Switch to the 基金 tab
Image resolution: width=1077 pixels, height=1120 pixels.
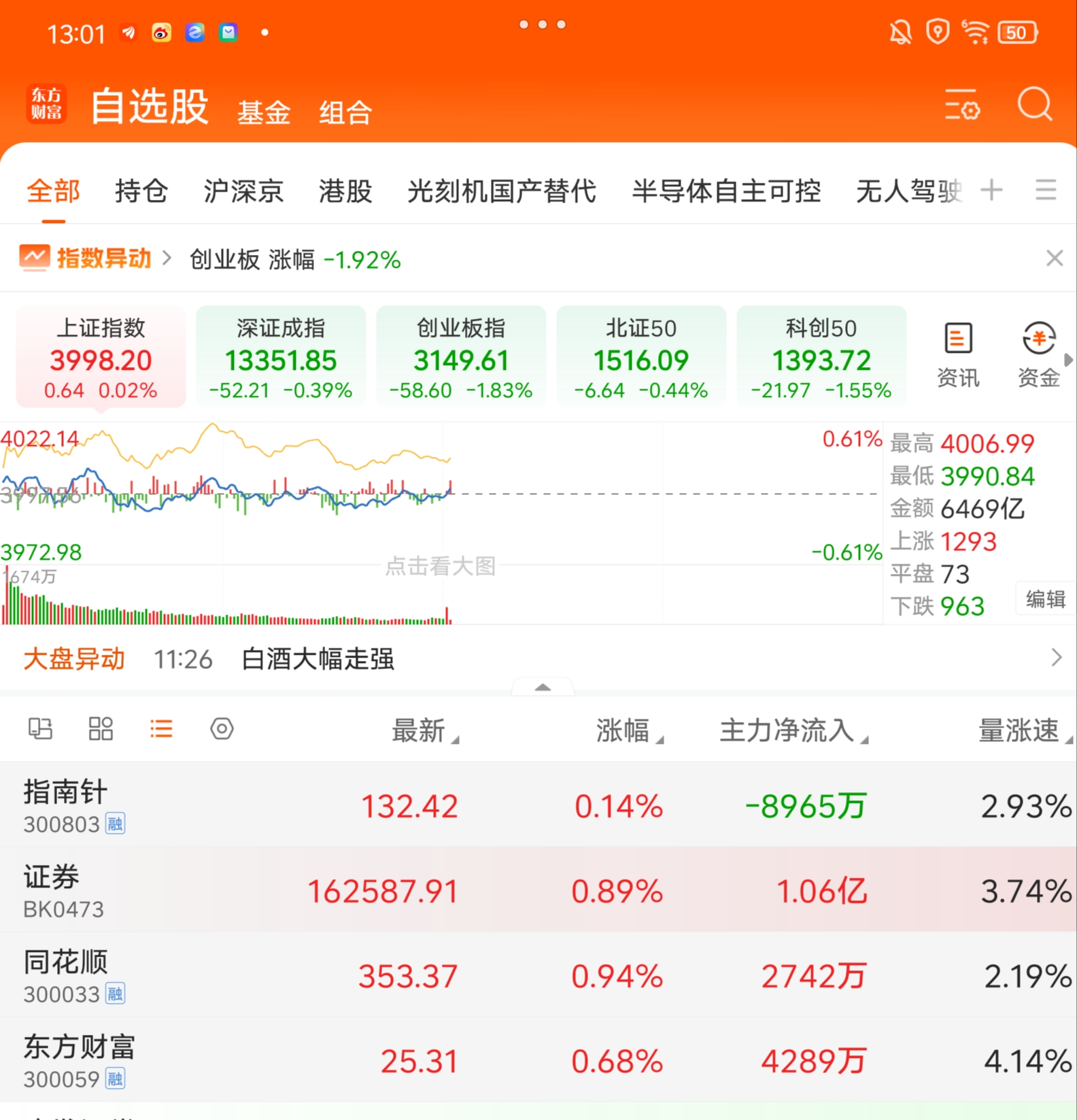[264, 112]
